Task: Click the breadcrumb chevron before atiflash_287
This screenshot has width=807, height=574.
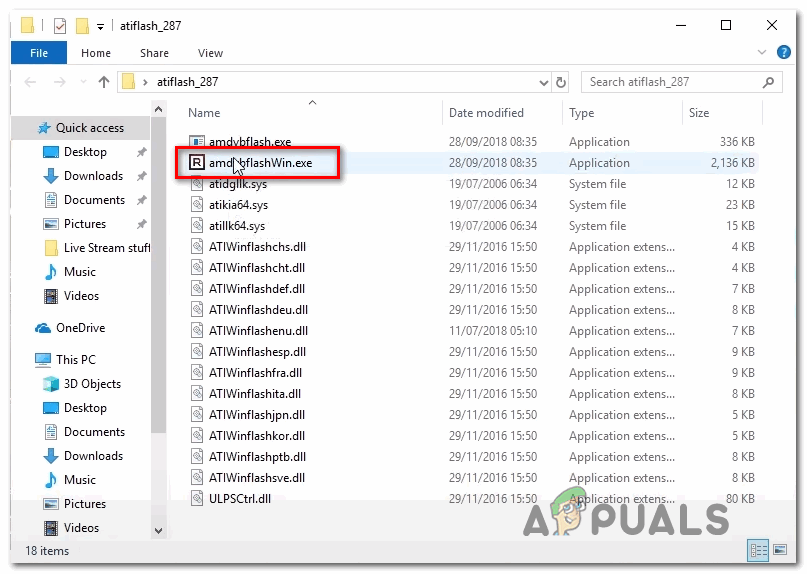Action: pos(146,82)
